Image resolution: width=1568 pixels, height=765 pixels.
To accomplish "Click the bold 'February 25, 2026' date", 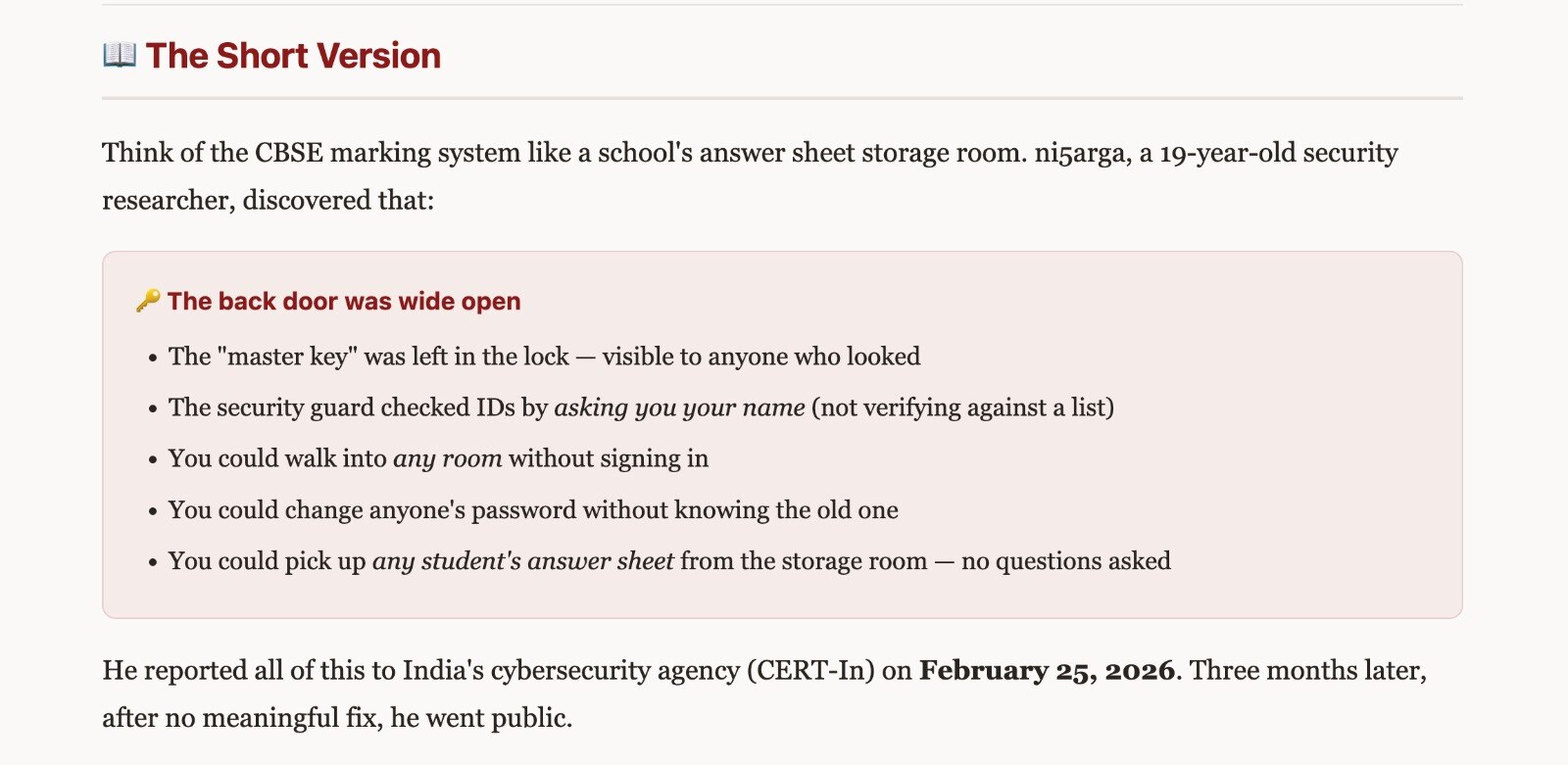I will (x=1047, y=671).
